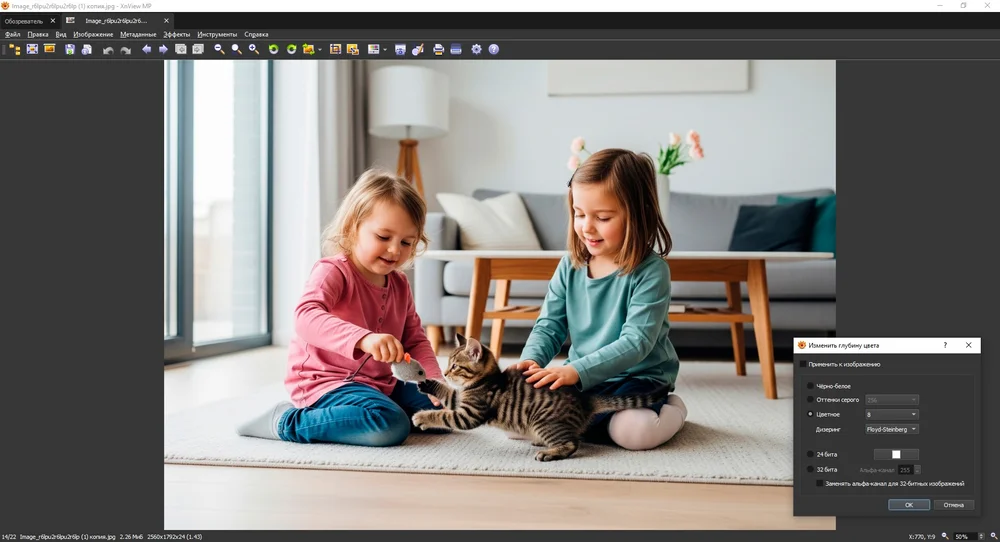Close the Изменить глубину цвета dialog
Viewport: 1000px width, 542px height.
pos(969,345)
